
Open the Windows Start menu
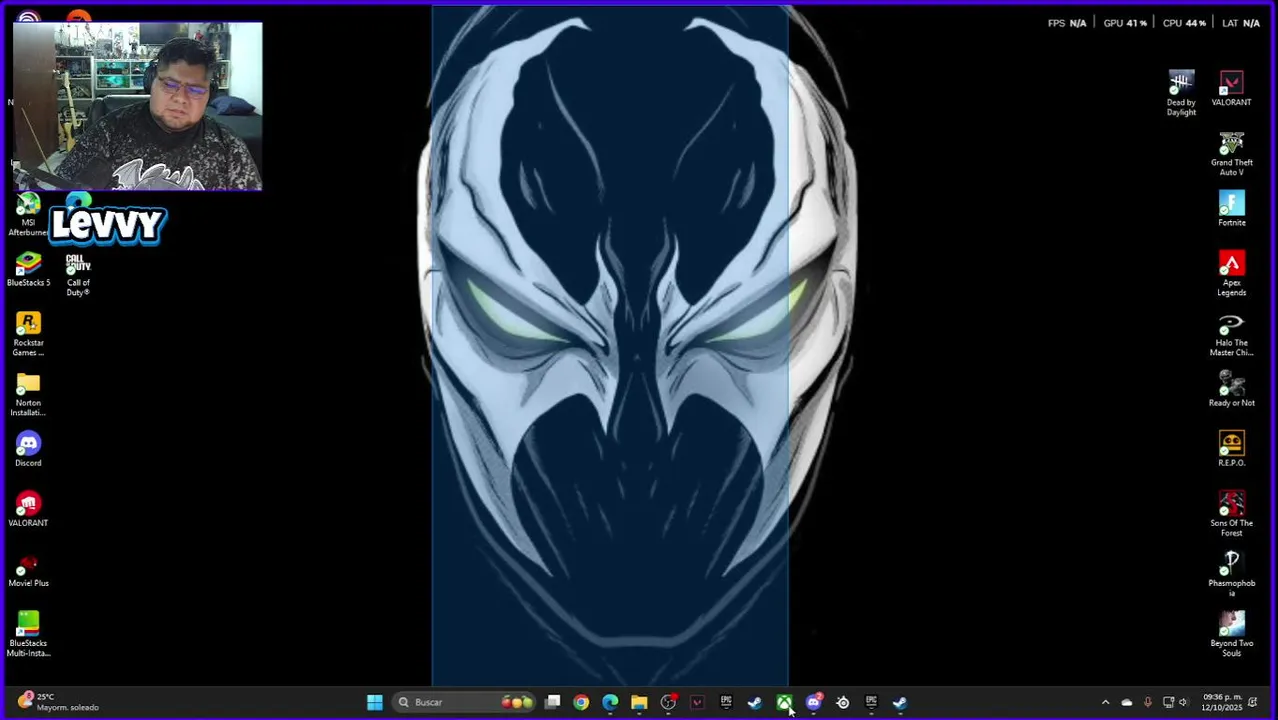[x=375, y=702]
